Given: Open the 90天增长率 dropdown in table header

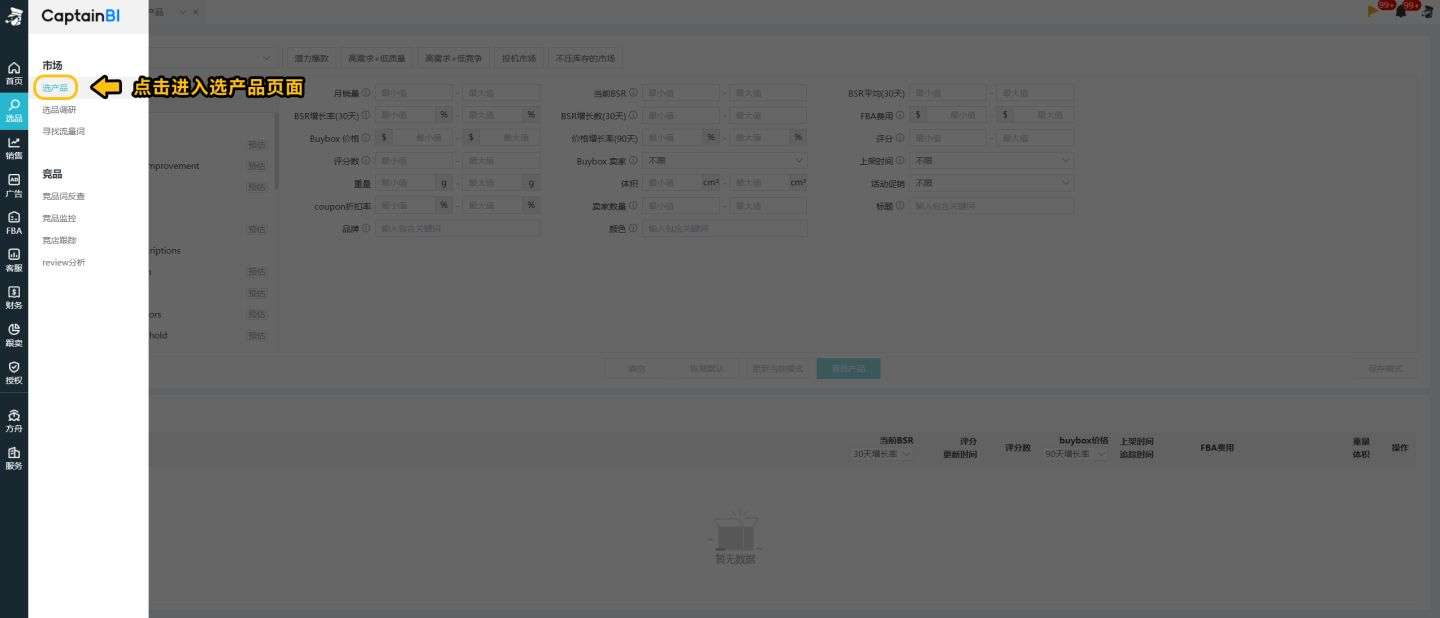Looking at the screenshot, I should [1076, 454].
